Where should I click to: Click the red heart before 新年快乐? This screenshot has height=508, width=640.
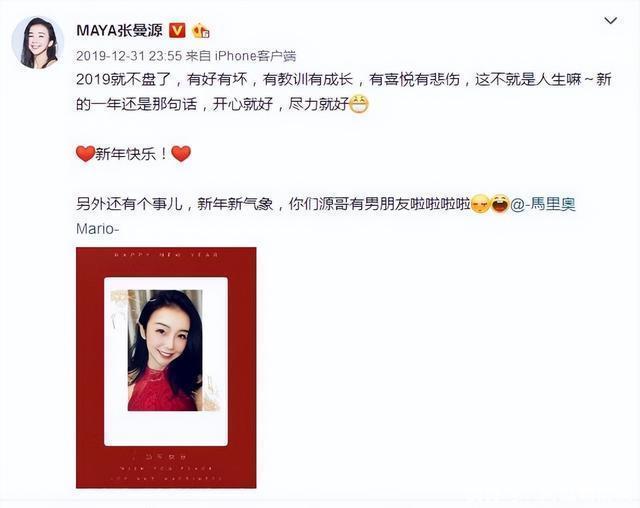point(85,154)
